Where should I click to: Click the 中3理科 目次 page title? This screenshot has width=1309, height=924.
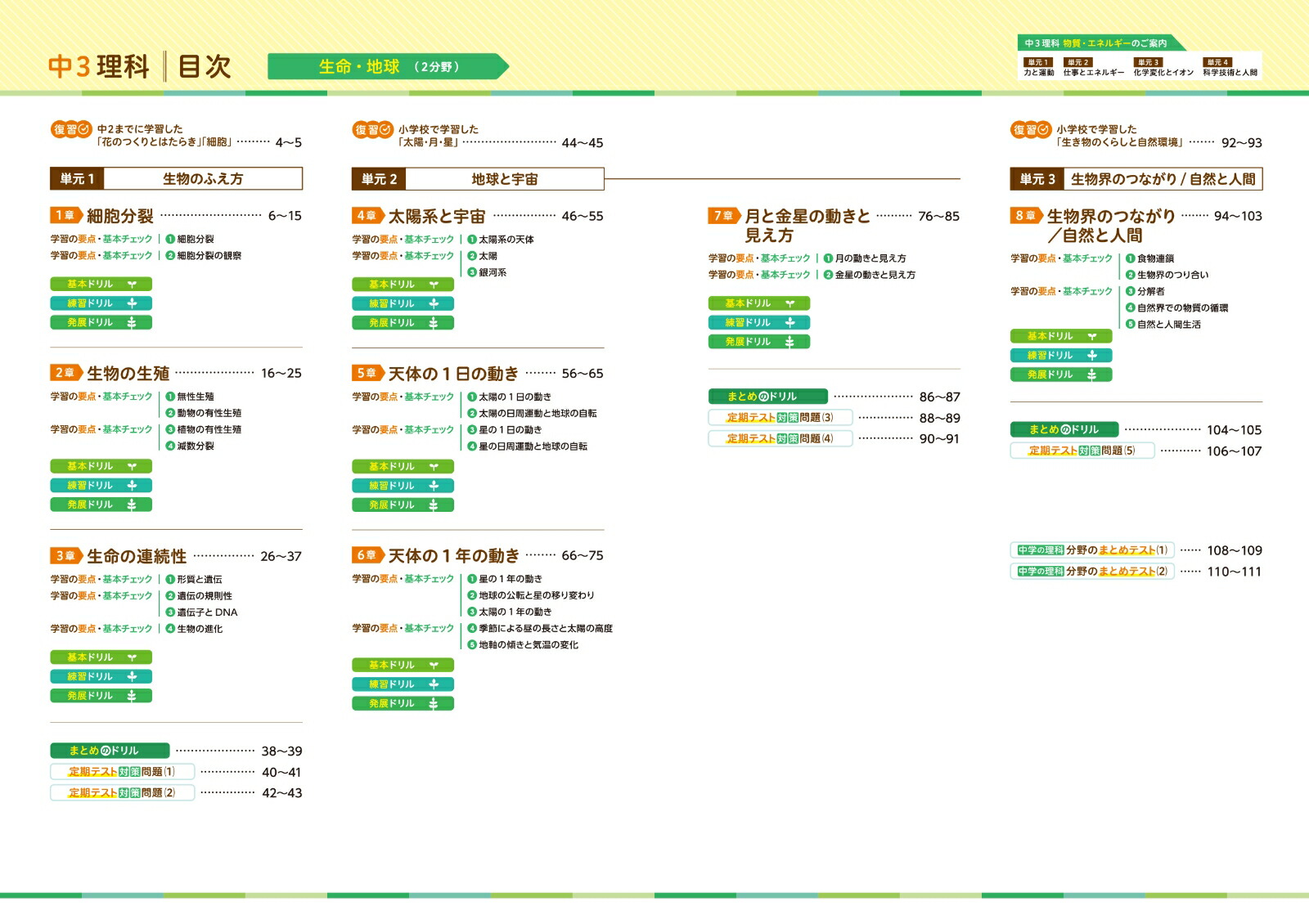pyautogui.click(x=139, y=66)
